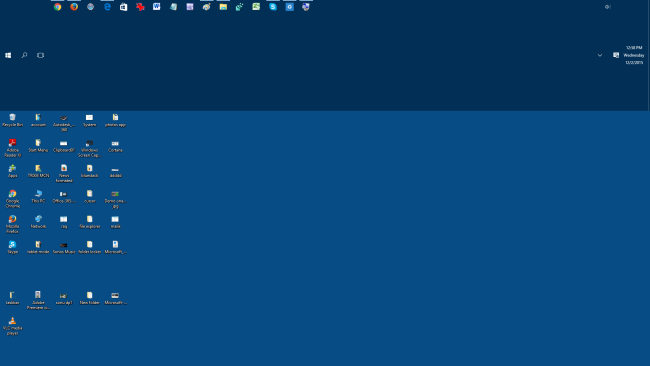Select the Mozilla Firefox desktop shortcut
The image size is (650, 366).
pyautogui.click(x=12, y=224)
